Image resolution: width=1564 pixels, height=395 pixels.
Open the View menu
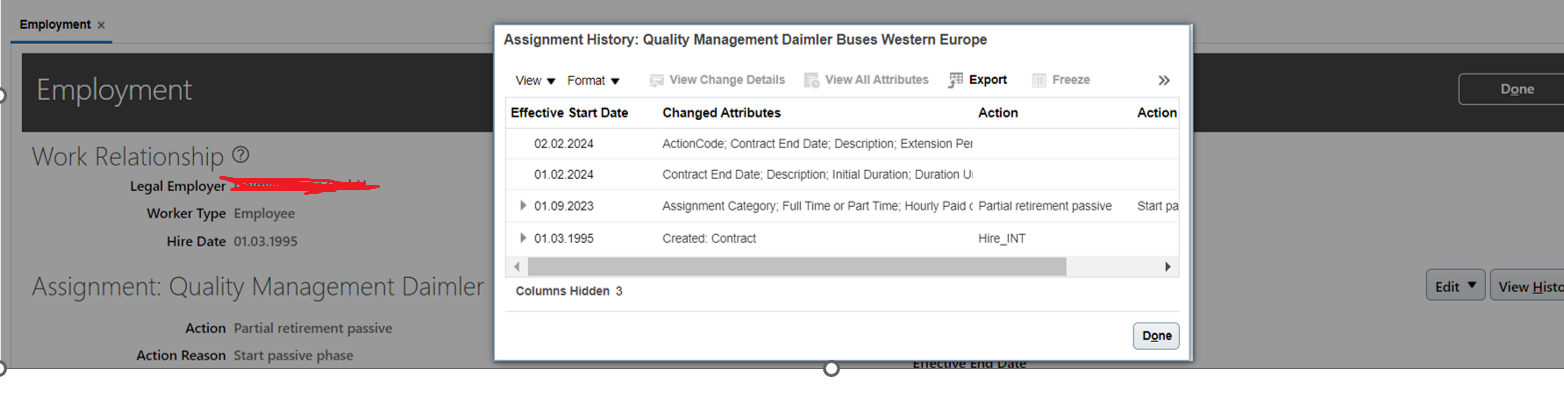pyautogui.click(x=535, y=80)
